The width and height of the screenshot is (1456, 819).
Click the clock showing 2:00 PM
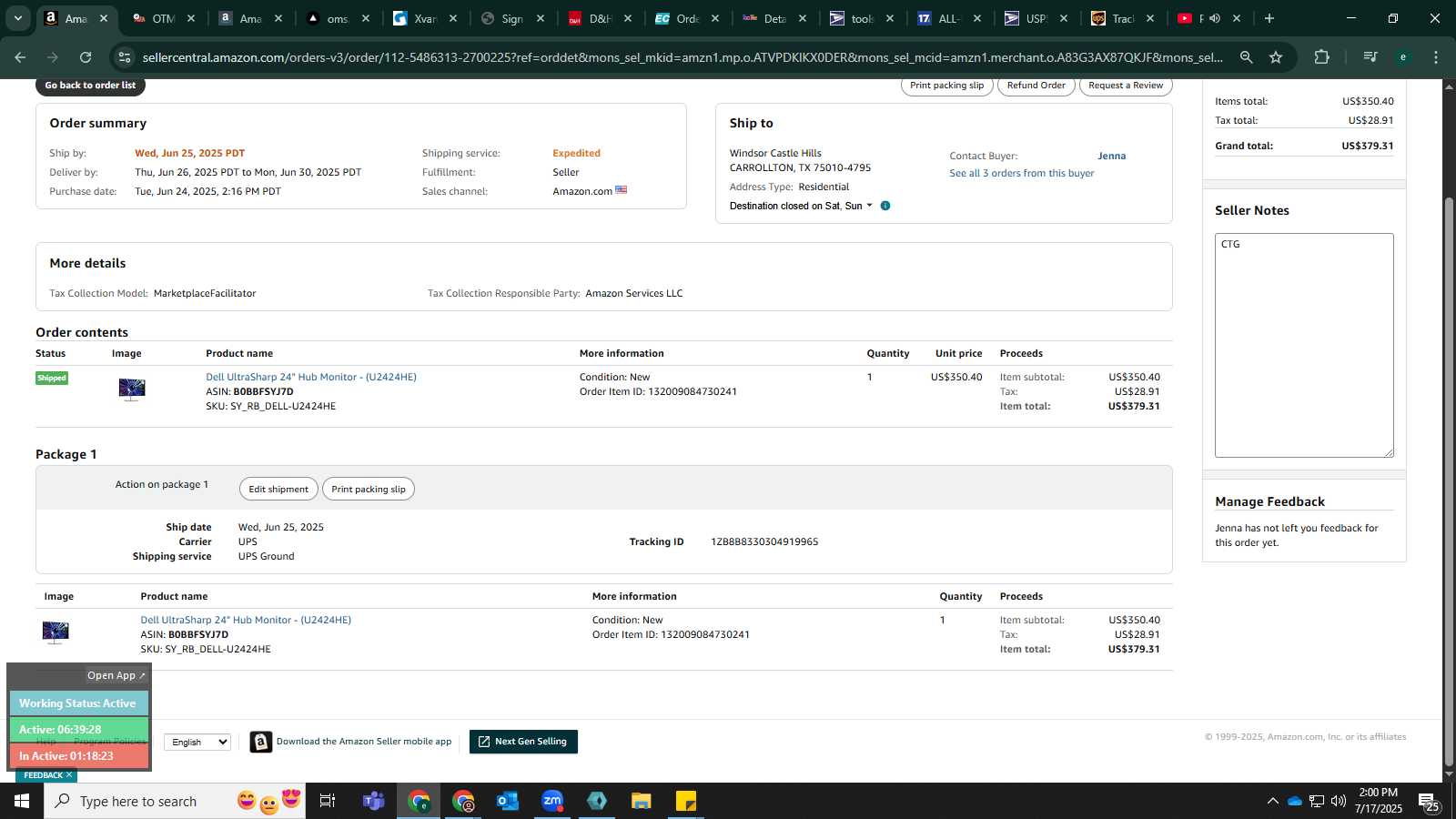point(1378,793)
